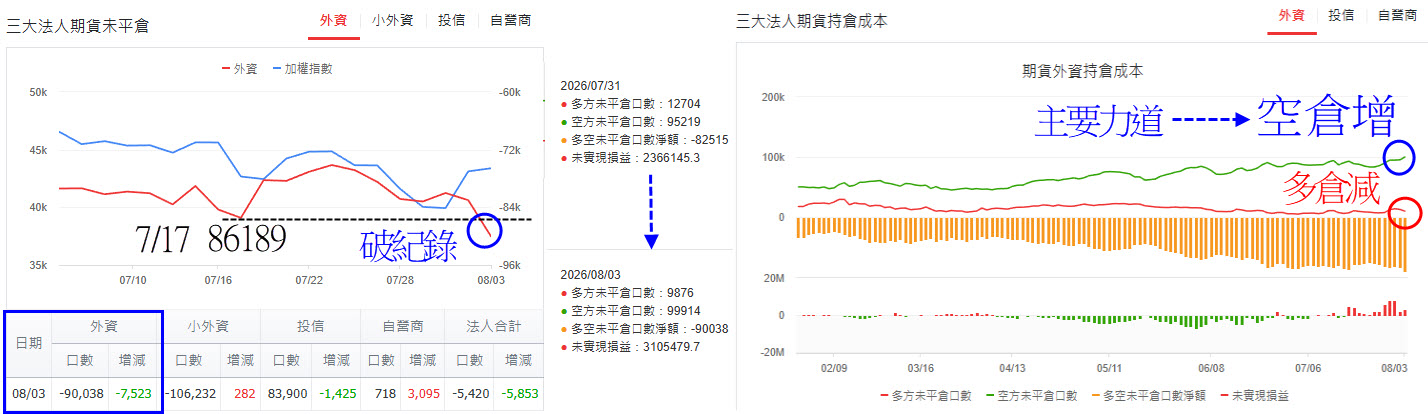Click the 05/11 x-axis label
The image size is (1428, 414).
click(x=1110, y=367)
